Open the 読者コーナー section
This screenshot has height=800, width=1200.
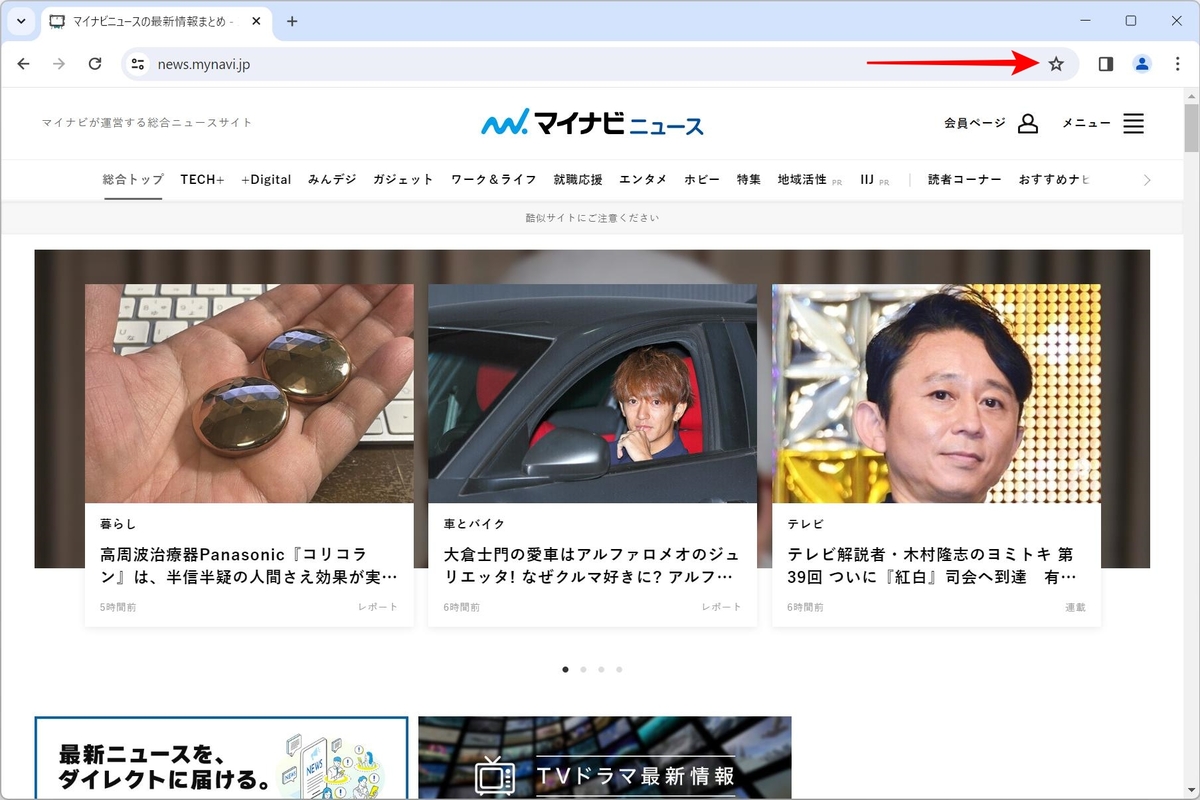coord(964,180)
